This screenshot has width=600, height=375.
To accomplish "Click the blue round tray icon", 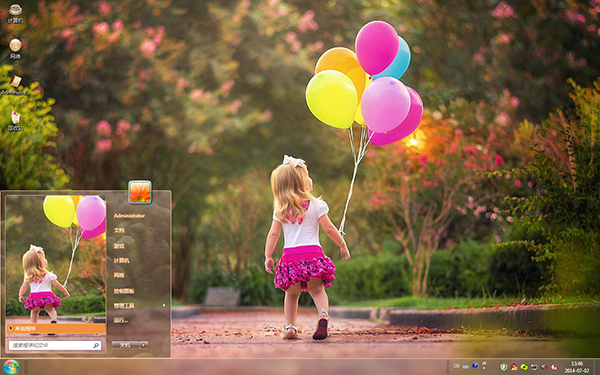I will tap(475, 366).
